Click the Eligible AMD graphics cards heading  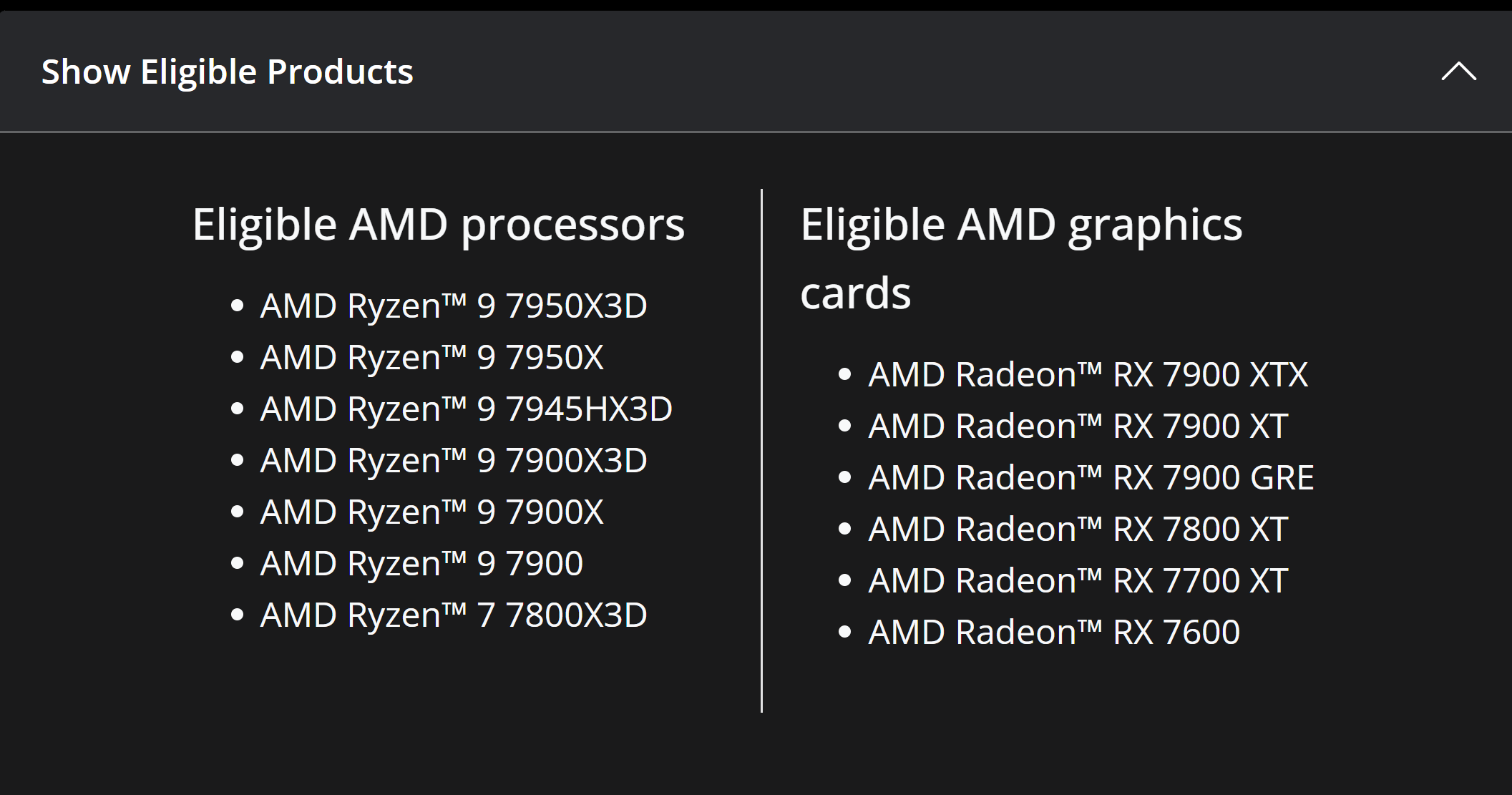click(1020, 258)
